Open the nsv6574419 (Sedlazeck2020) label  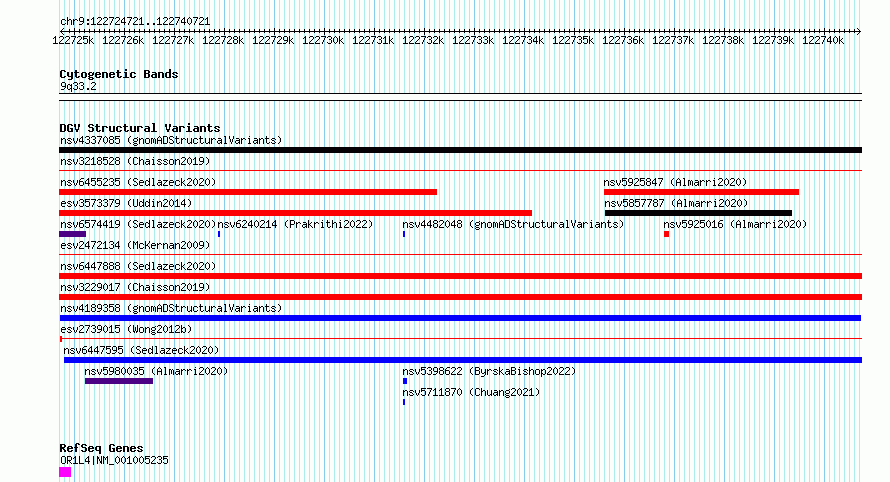(138, 224)
